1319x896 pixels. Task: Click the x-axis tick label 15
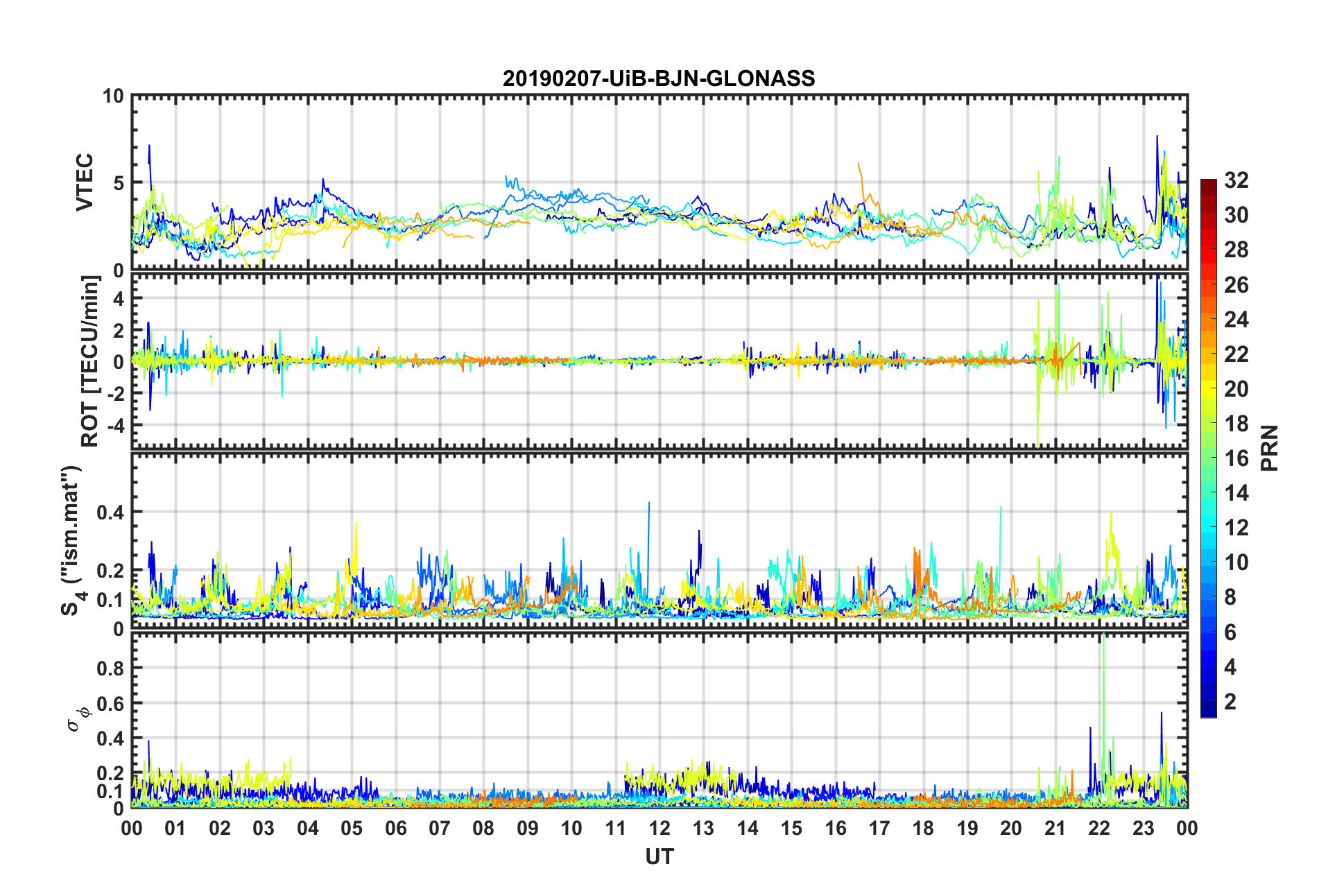791,828
